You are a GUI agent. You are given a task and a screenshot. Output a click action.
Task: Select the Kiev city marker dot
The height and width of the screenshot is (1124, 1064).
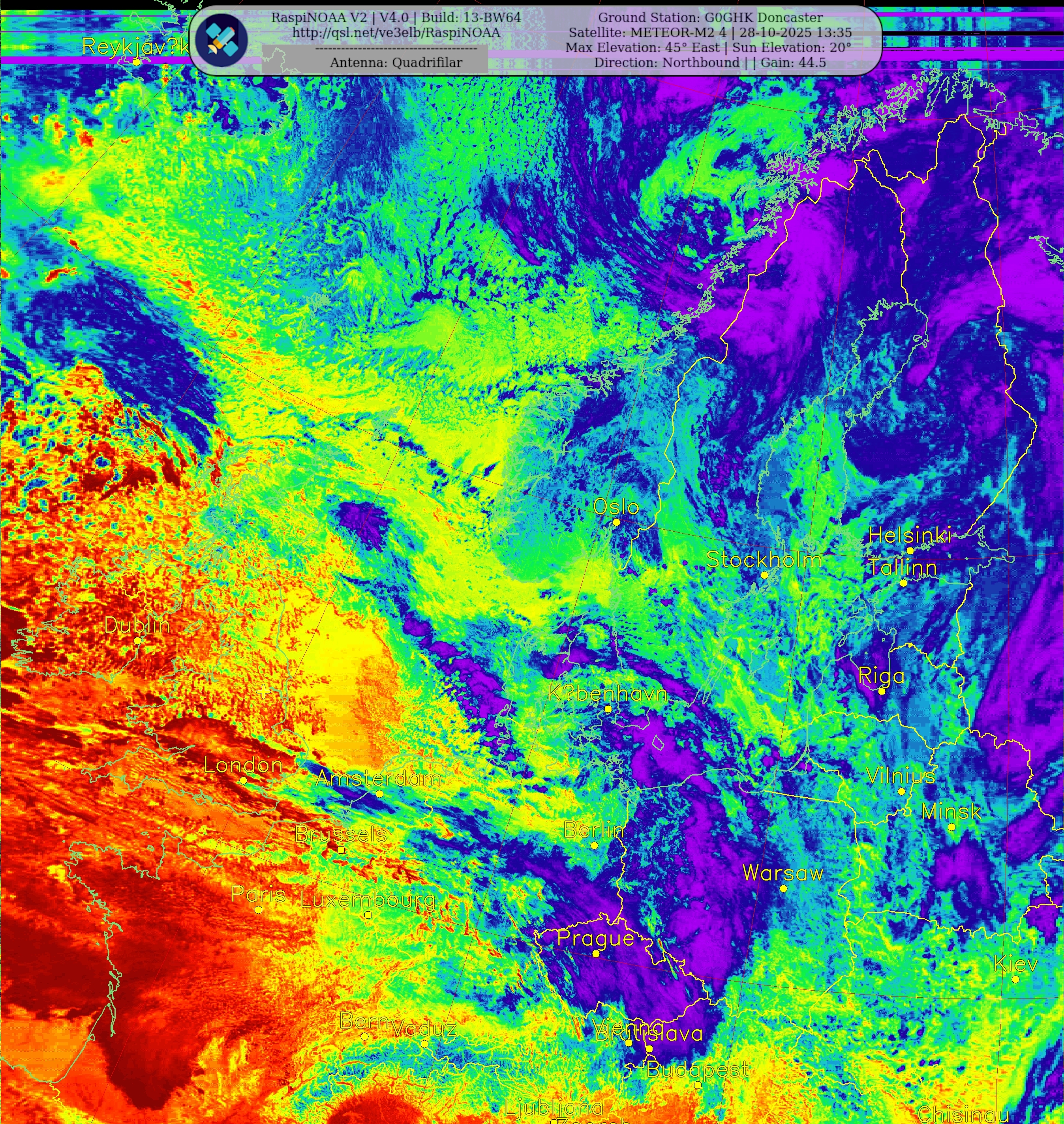click(1015, 979)
